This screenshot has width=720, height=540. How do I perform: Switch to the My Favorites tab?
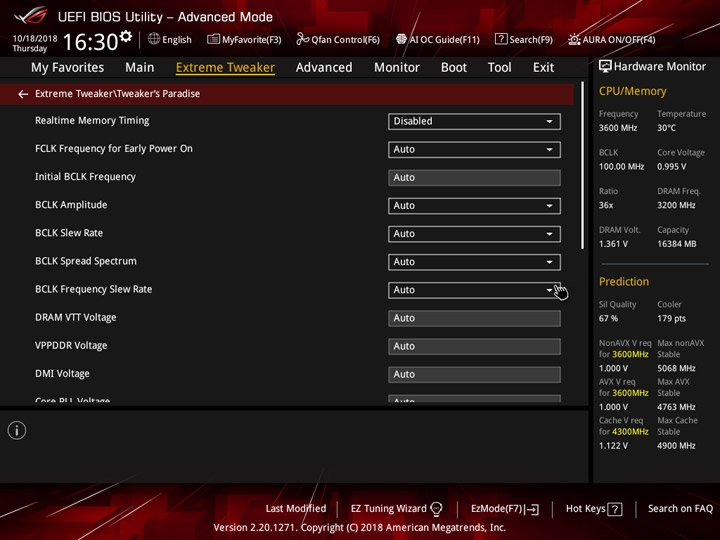[68, 68]
